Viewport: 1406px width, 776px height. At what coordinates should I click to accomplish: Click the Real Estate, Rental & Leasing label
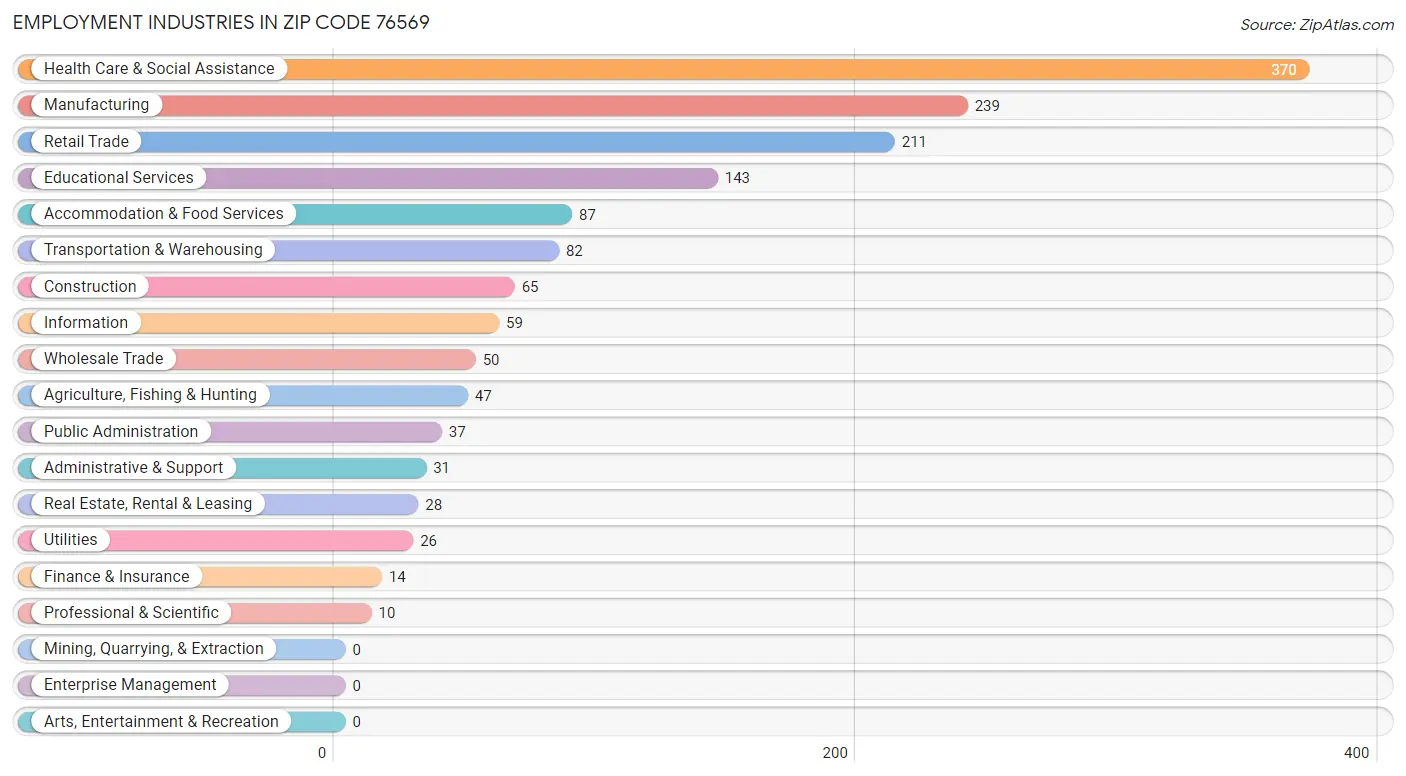pyautogui.click(x=148, y=504)
